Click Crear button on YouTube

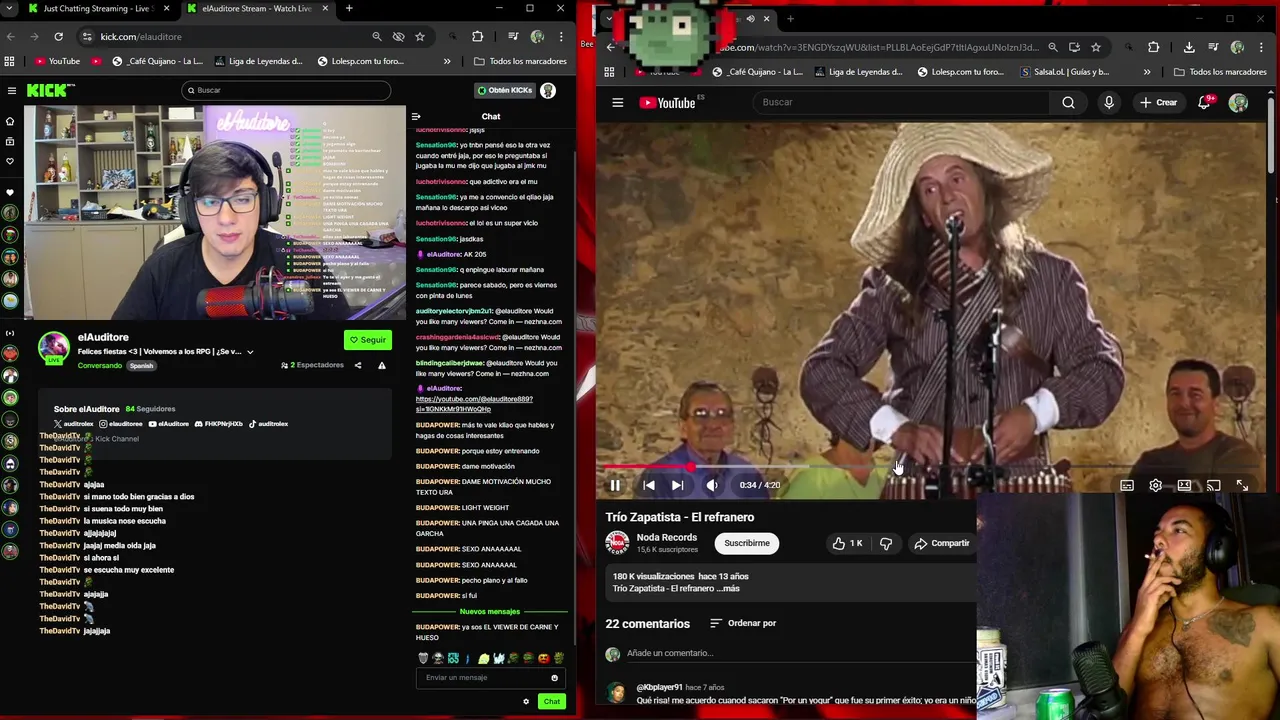click(1158, 102)
